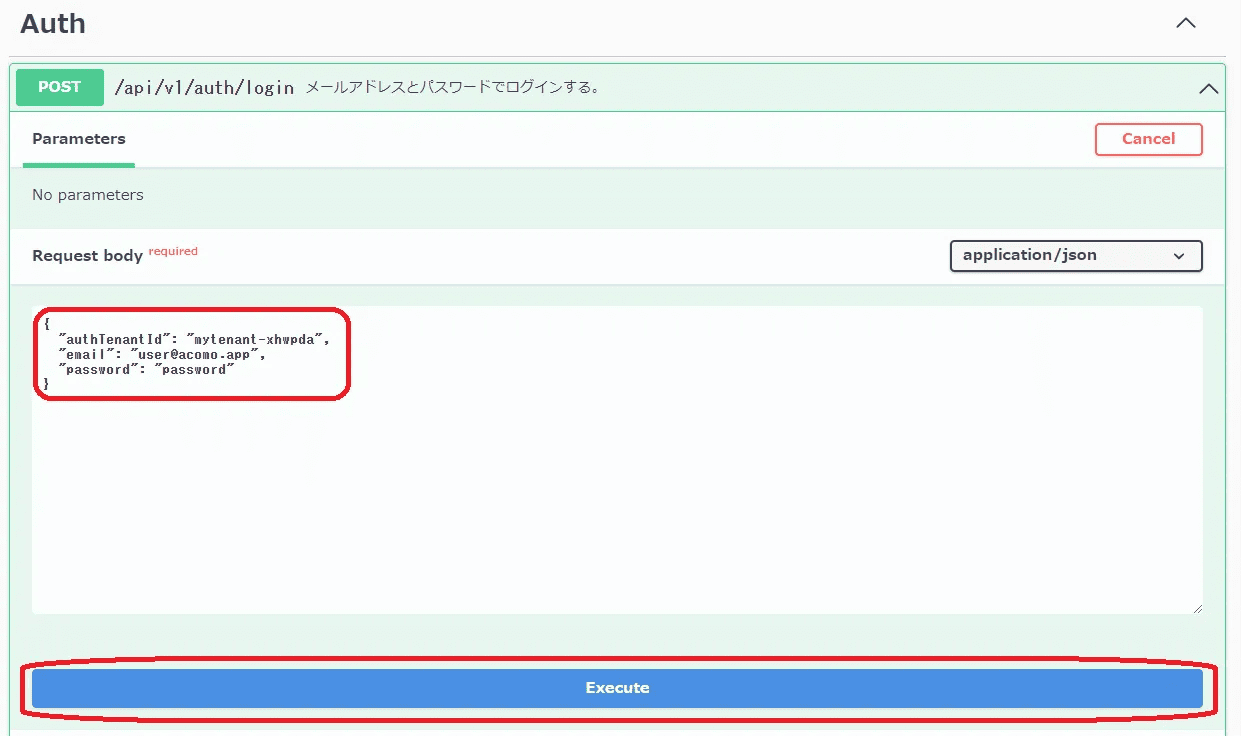The height and width of the screenshot is (736, 1241).
Task: Click the red required marker
Action: pos(173,251)
